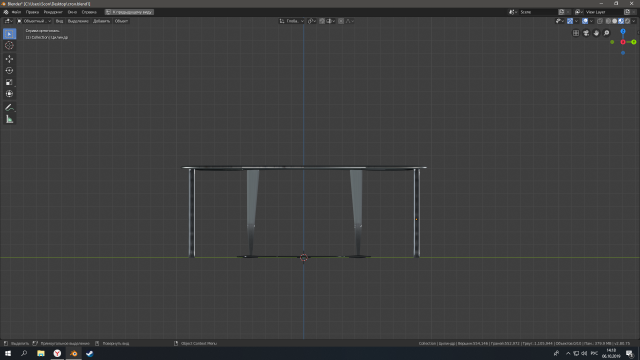The width and height of the screenshot is (640, 360).
Task: Open the Select (Выделение) menu
Action: 78,21
